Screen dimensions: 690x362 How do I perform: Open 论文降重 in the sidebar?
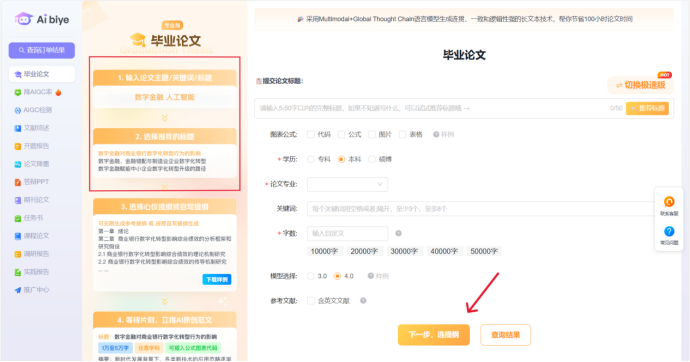coord(32,164)
